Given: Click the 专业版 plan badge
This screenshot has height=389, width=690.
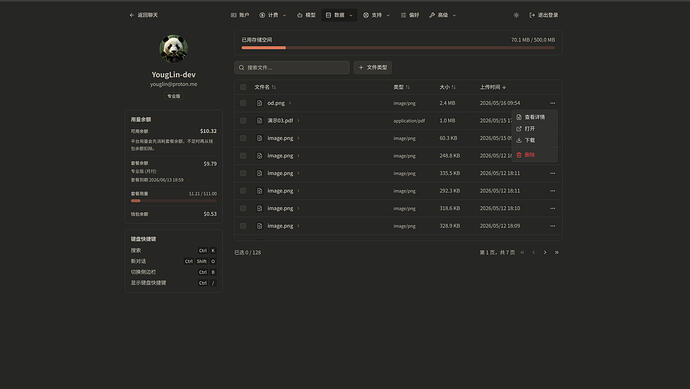Looking at the screenshot, I should (x=174, y=96).
